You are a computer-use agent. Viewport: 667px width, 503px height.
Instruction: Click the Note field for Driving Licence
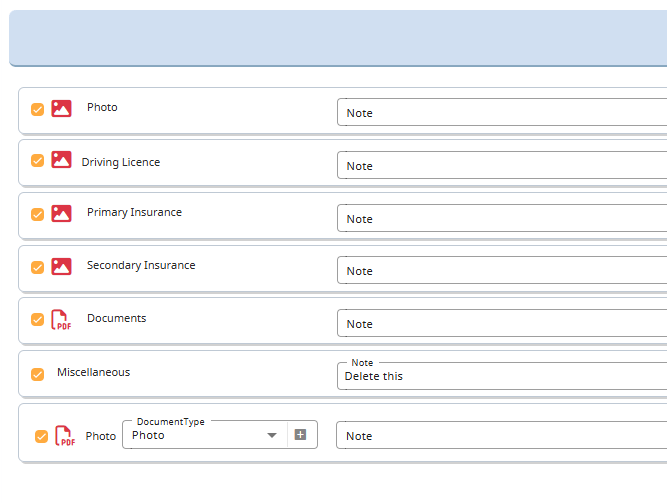(x=502, y=166)
